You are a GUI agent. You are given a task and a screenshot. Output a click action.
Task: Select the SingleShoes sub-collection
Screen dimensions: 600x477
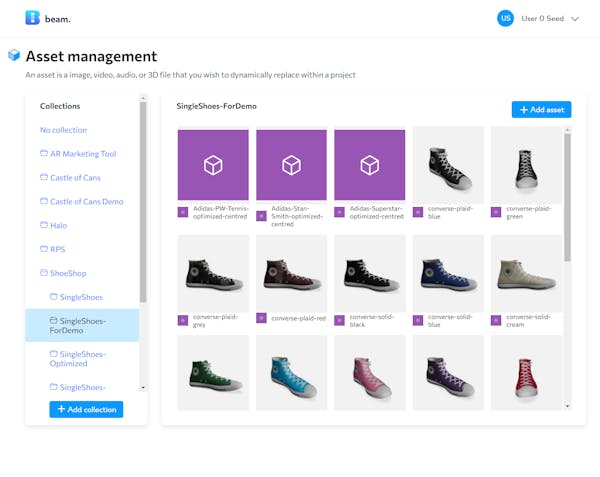[x=77, y=297]
